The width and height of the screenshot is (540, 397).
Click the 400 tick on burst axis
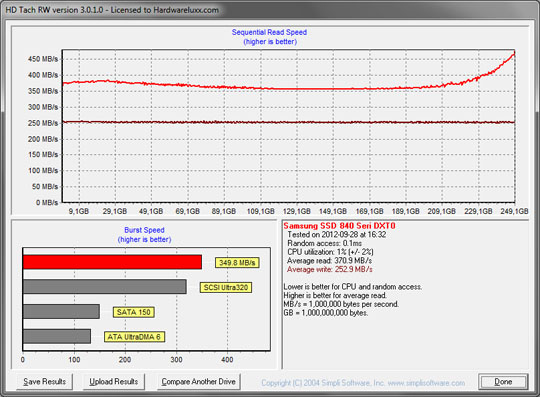(x=227, y=359)
